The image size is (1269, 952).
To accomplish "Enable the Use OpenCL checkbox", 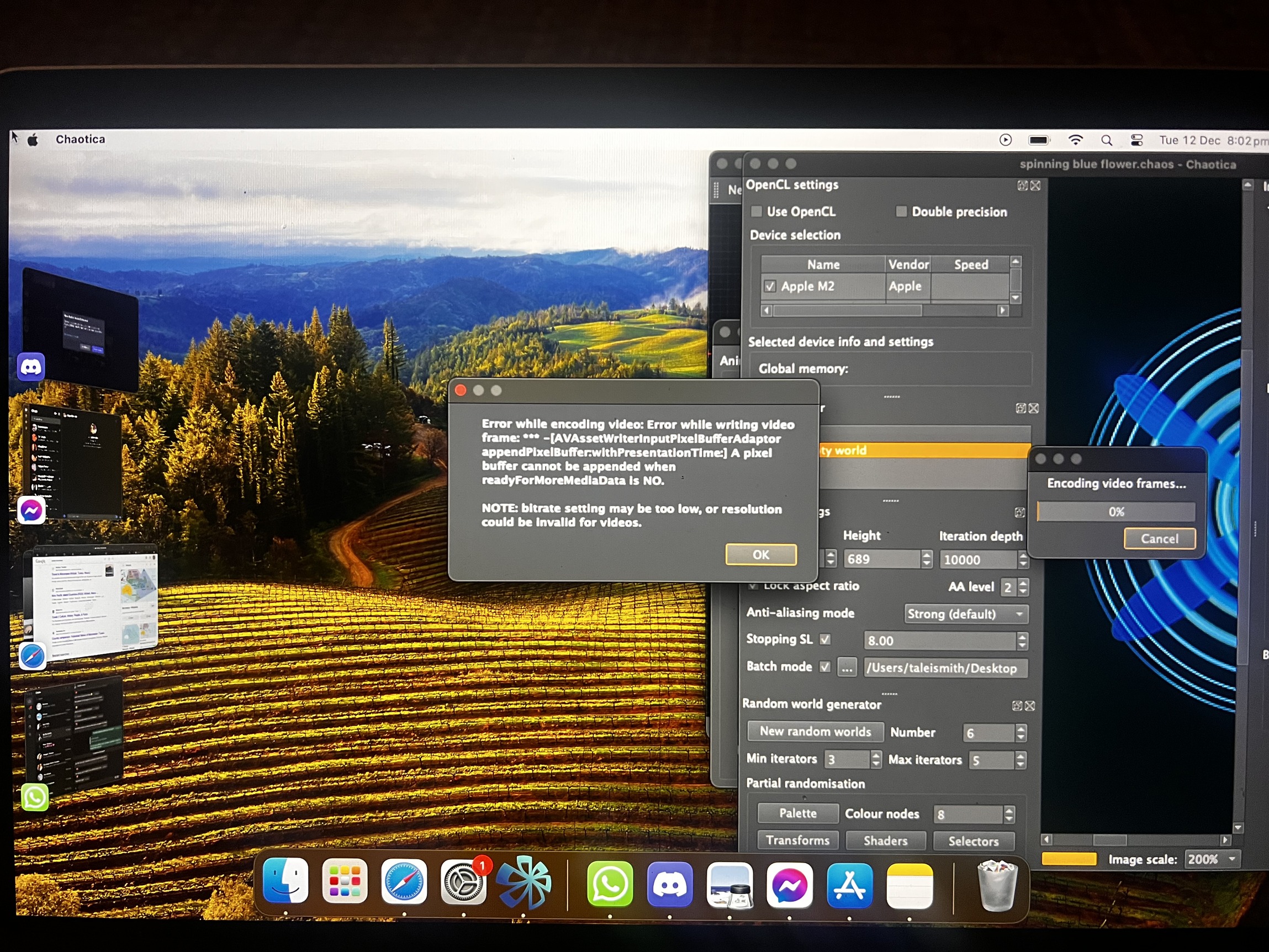I will point(757,211).
